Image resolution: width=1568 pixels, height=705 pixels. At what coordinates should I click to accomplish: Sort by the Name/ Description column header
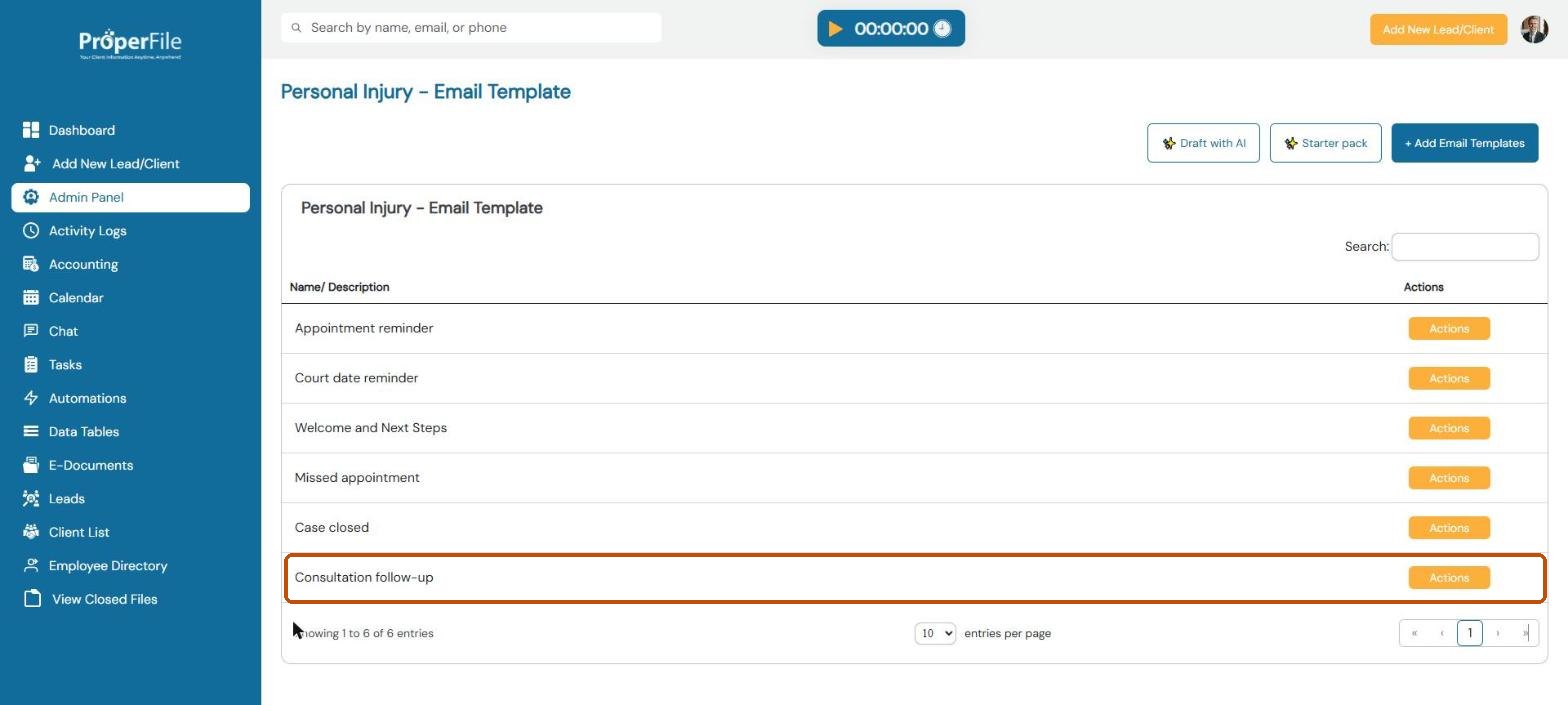click(x=340, y=287)
